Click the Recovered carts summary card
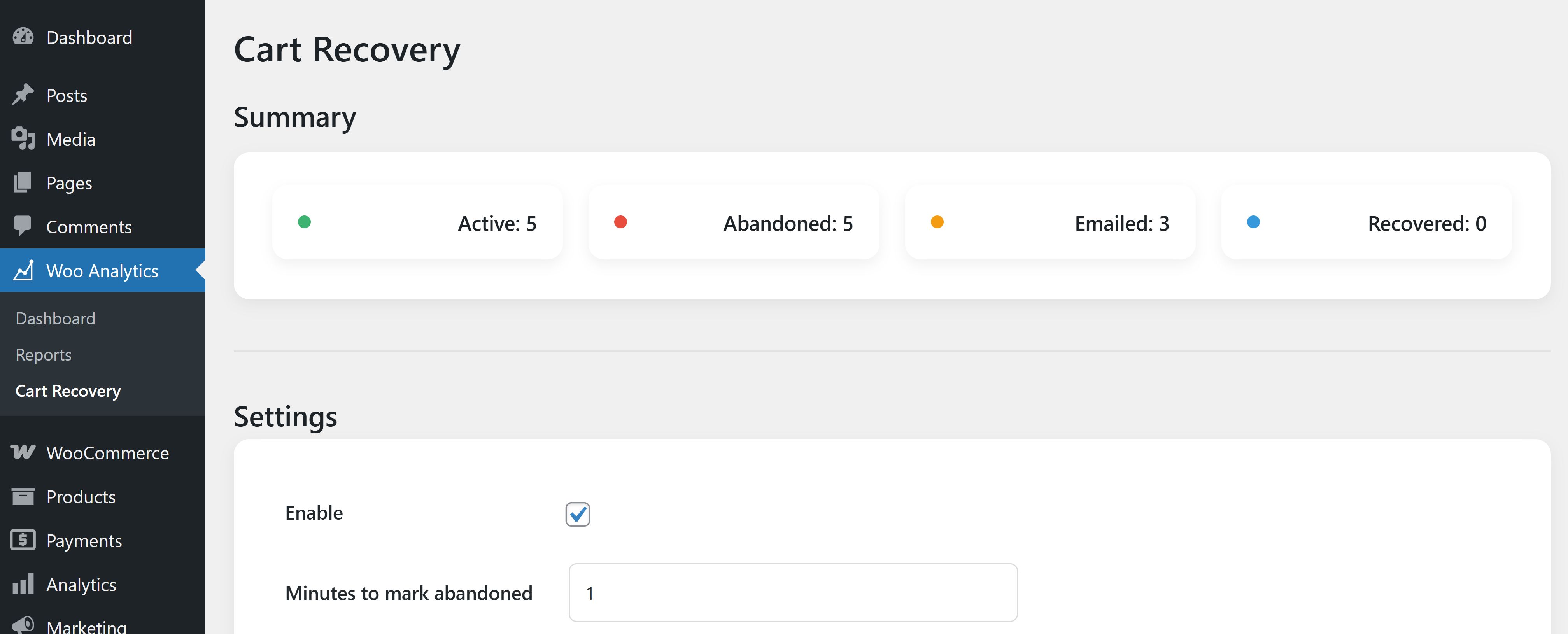 [x=1366, y=223]
